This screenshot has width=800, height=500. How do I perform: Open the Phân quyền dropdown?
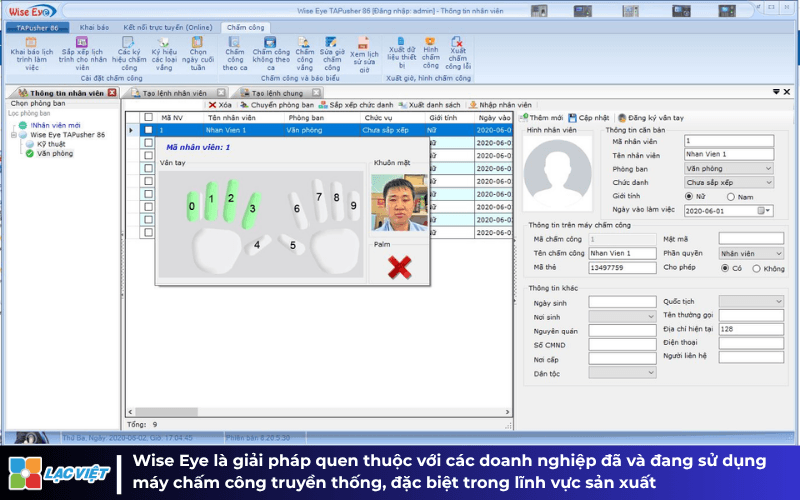pos(751,253)
